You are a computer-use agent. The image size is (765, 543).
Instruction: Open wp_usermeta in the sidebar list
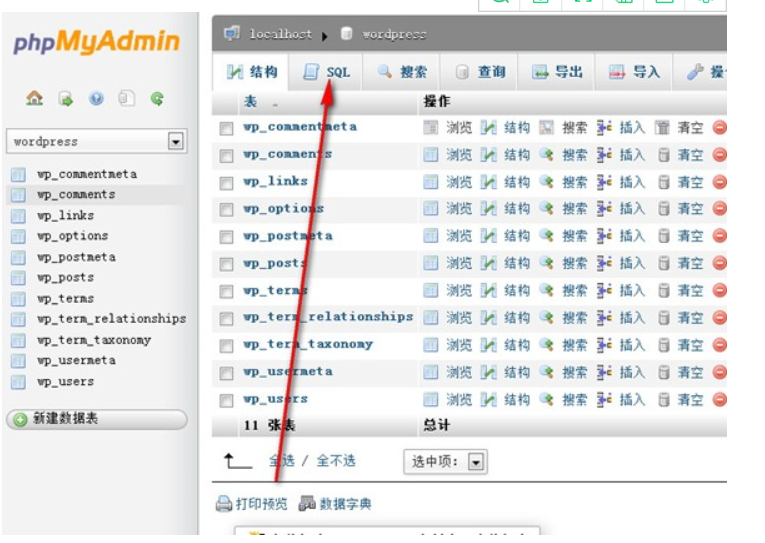(77, 361)
